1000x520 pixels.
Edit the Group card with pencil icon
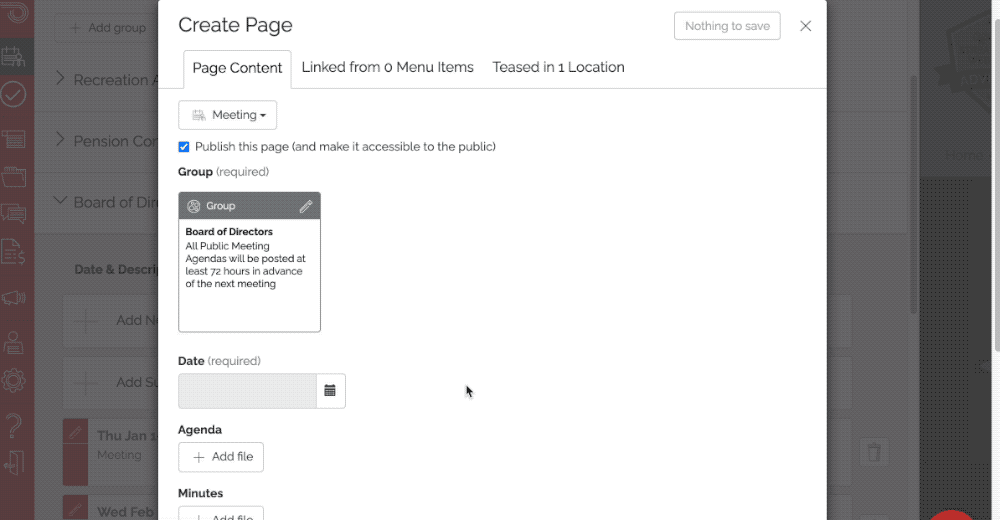pyautogui.click(x=305, y=206)
